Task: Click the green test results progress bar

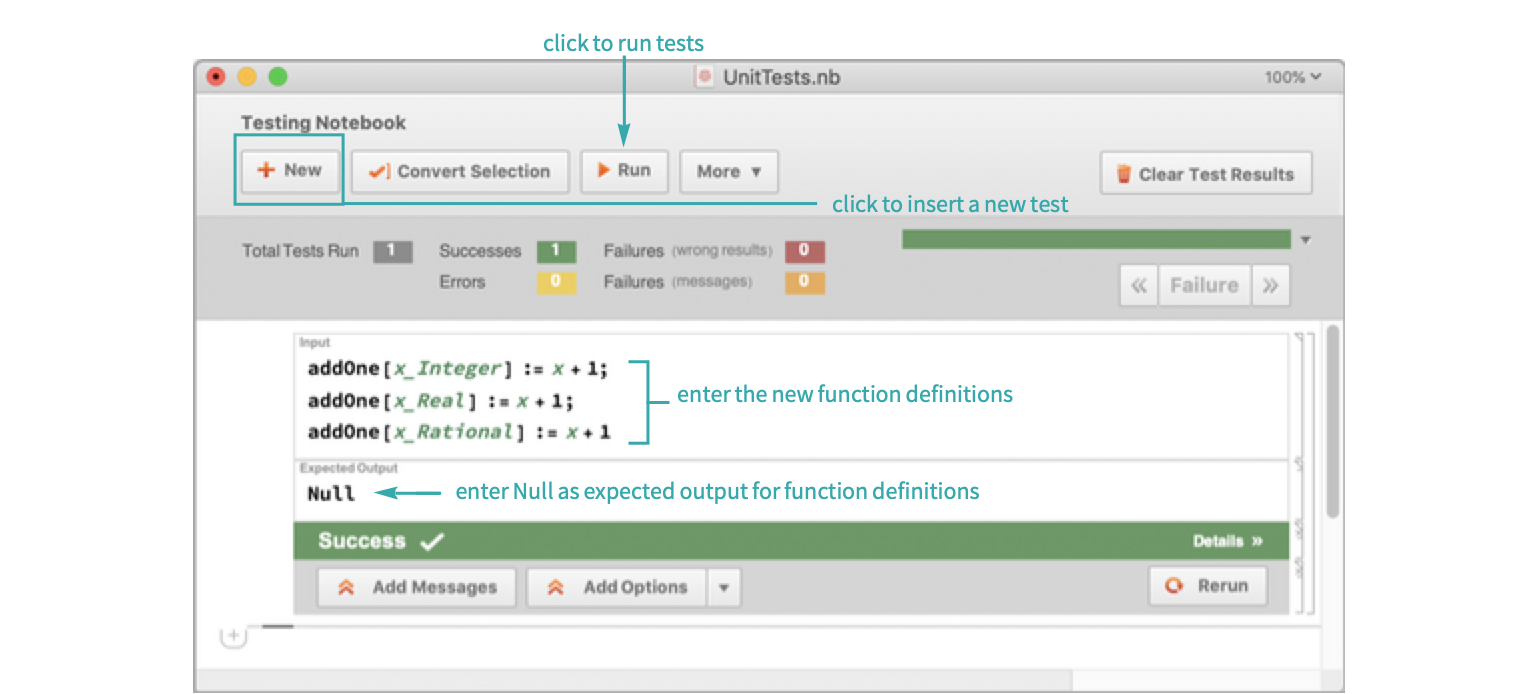Action: coord(1096,240)
